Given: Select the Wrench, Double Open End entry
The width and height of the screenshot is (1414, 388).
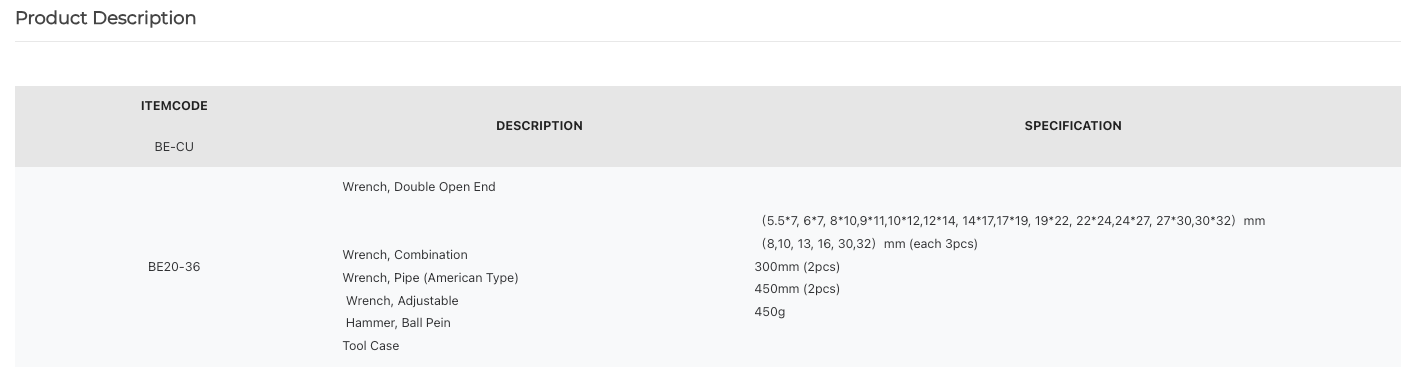Looking at the screenshot, I should click(419, 187).
